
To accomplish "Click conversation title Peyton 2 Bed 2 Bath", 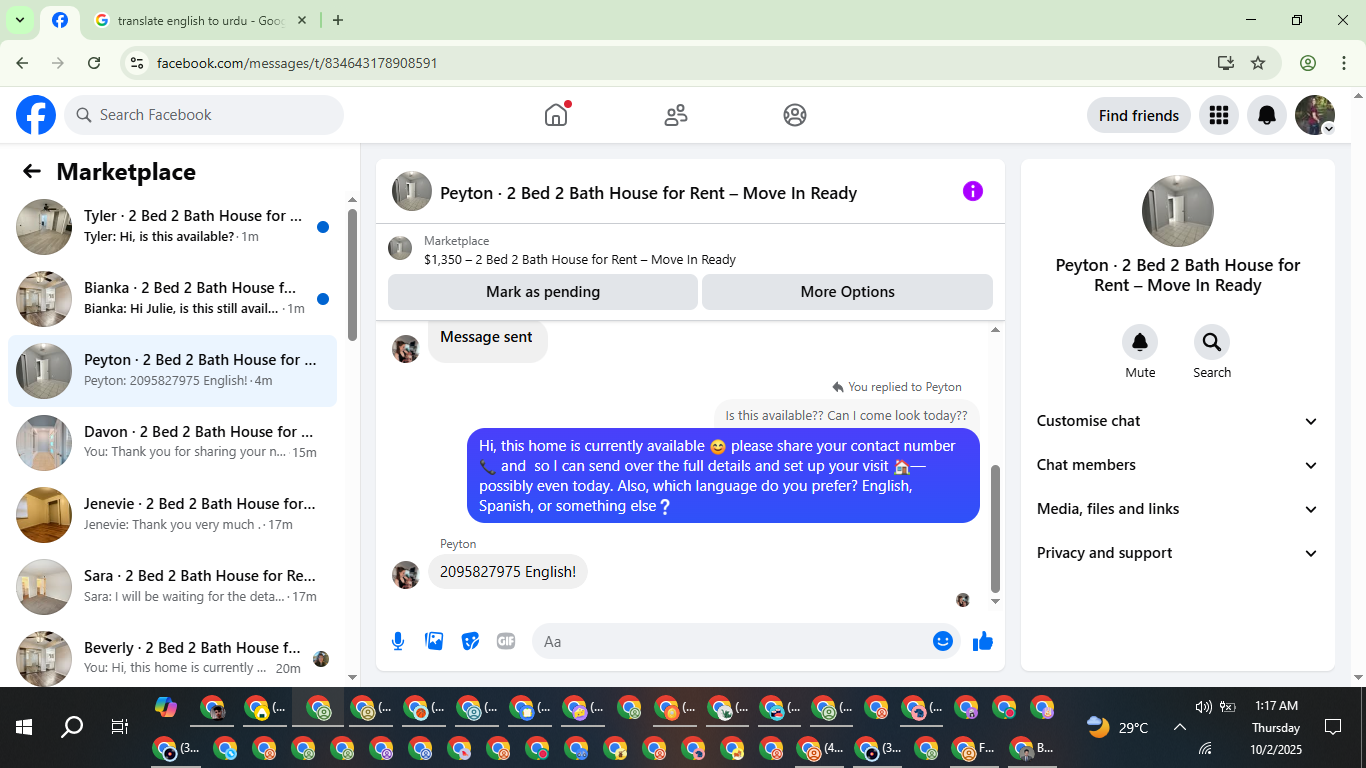I will (x=648, y=193).
